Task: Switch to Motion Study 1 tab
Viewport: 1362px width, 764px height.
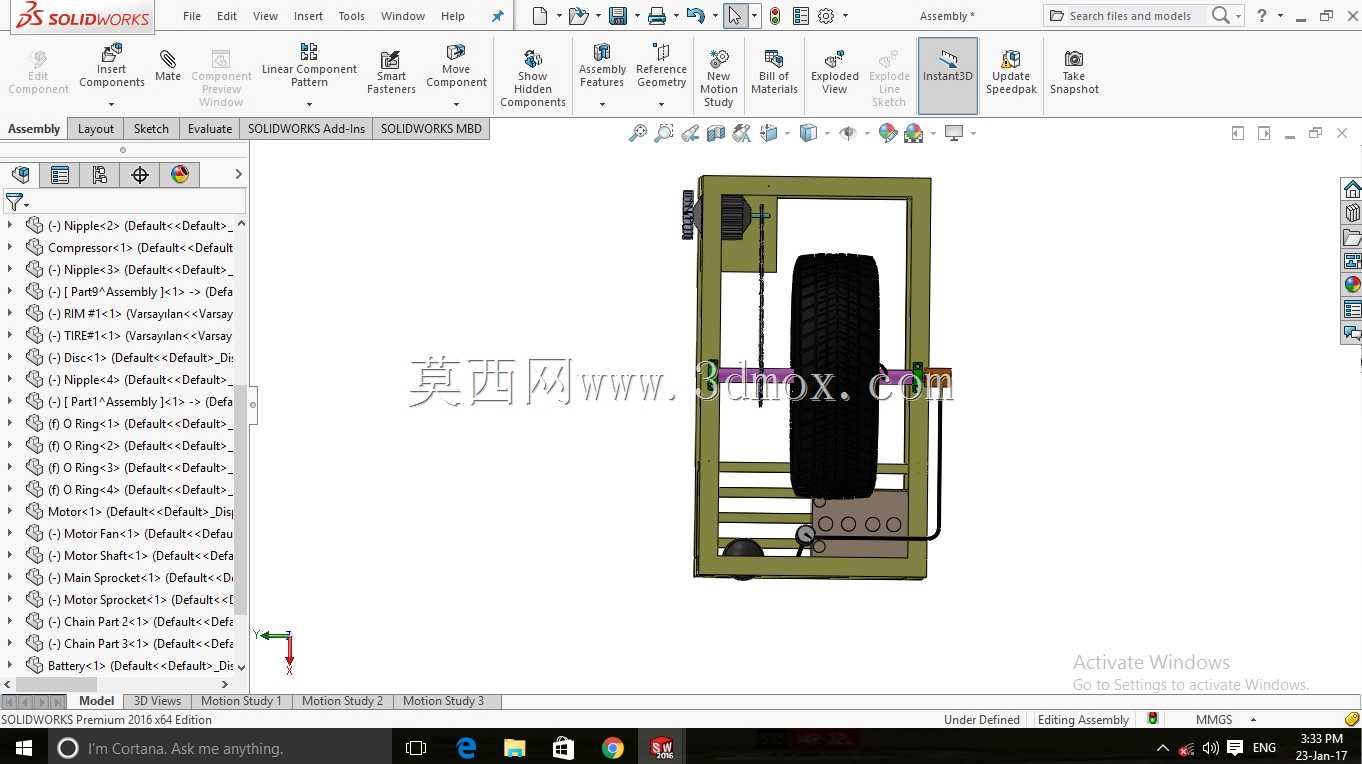Action: point(241,701)
